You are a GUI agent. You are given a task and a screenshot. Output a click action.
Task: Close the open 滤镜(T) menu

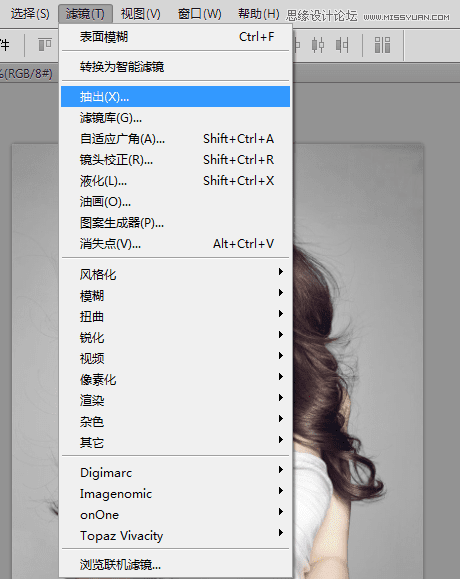85,14
